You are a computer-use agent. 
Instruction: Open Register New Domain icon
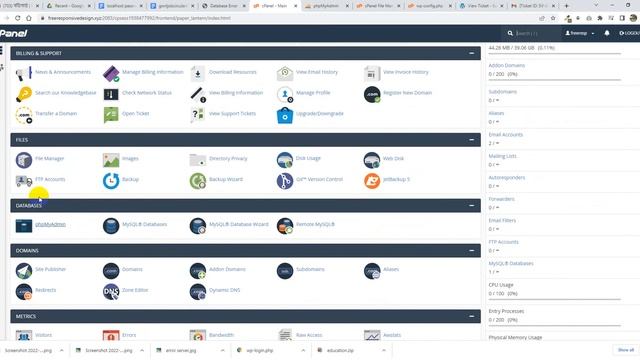pos(371,94)
